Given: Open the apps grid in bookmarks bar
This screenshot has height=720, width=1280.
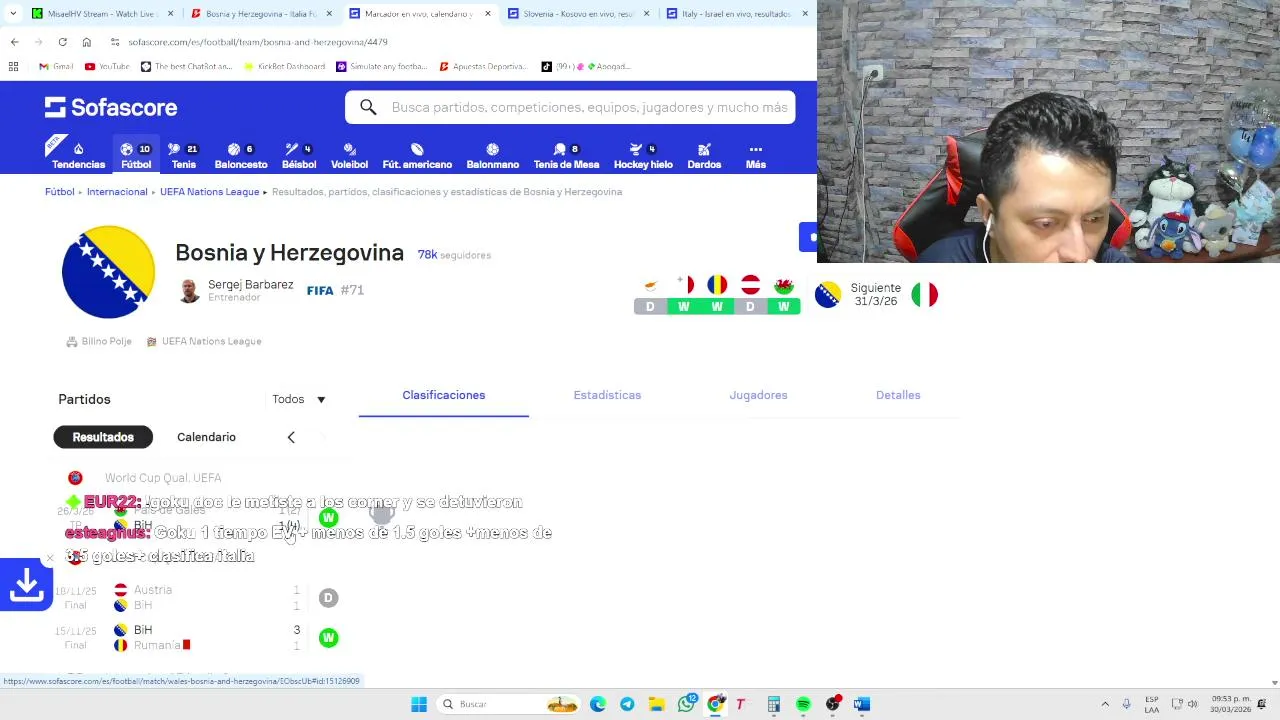Looking at the screenshot, I should tap(14, 66).
